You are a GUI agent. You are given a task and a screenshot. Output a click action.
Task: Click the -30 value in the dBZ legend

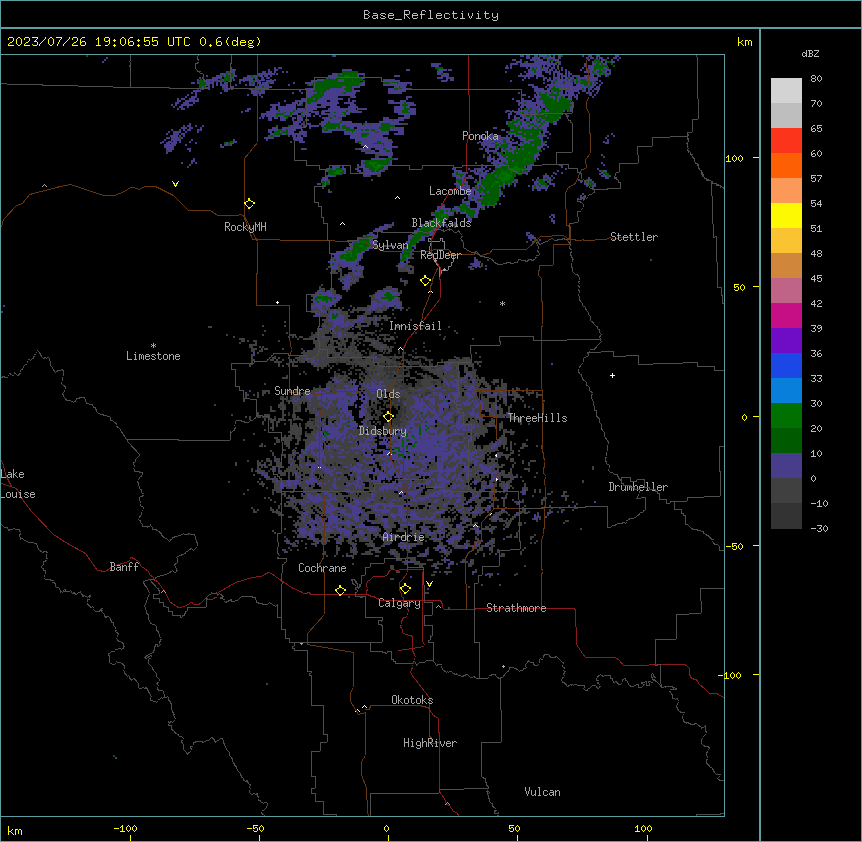click(819, 528)
